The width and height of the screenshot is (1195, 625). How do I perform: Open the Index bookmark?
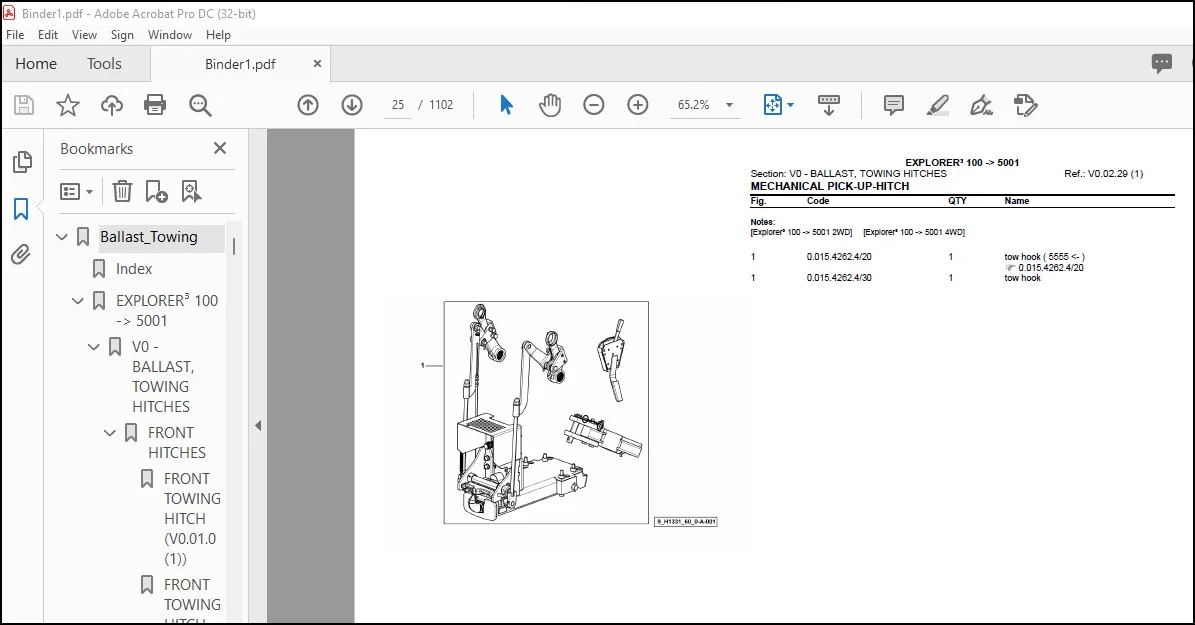pyautogui.click(x=133, y=269)
